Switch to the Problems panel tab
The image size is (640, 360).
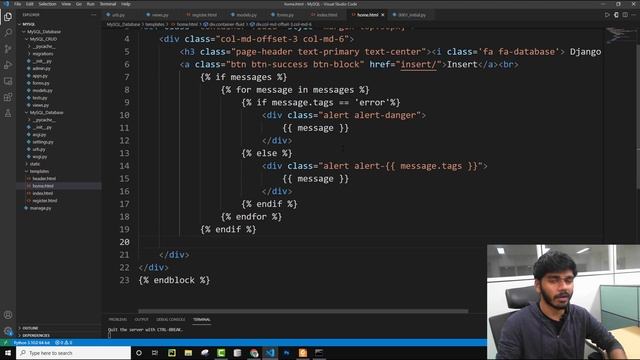(x=118, y=319)
